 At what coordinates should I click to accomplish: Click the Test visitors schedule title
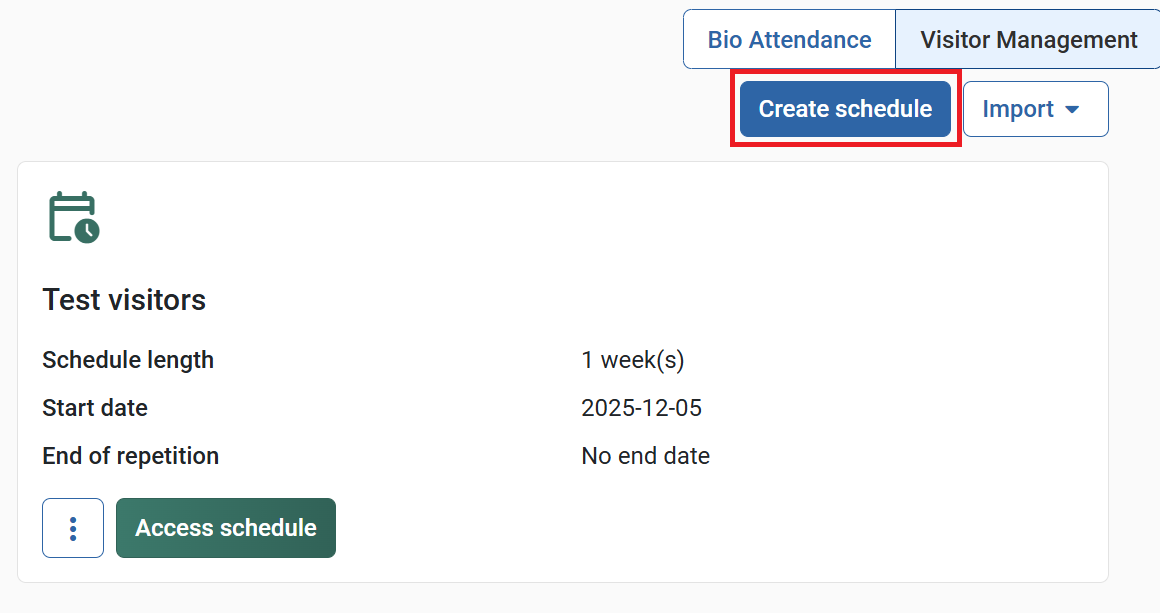(x=124, y=299)
